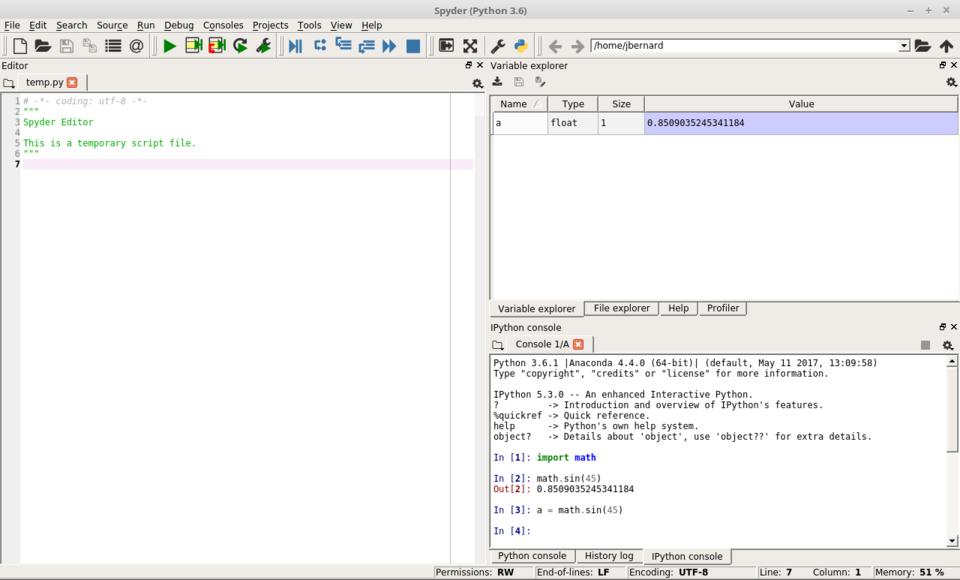
Task: Stop debugging with the blue square icon
Action: click(x=413, y=46)
